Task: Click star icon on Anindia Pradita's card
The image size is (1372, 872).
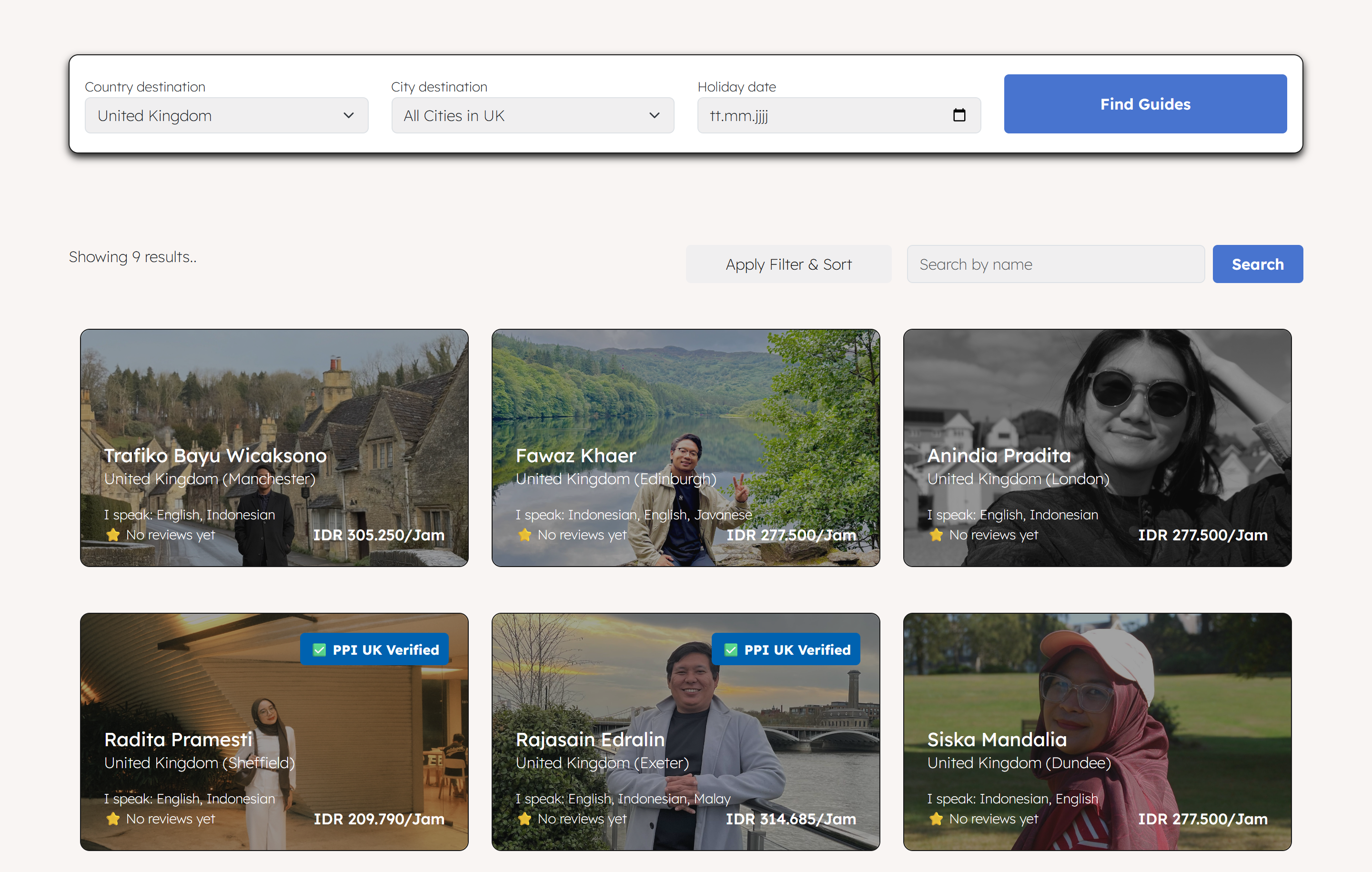Action: click(x=936, y=535)
